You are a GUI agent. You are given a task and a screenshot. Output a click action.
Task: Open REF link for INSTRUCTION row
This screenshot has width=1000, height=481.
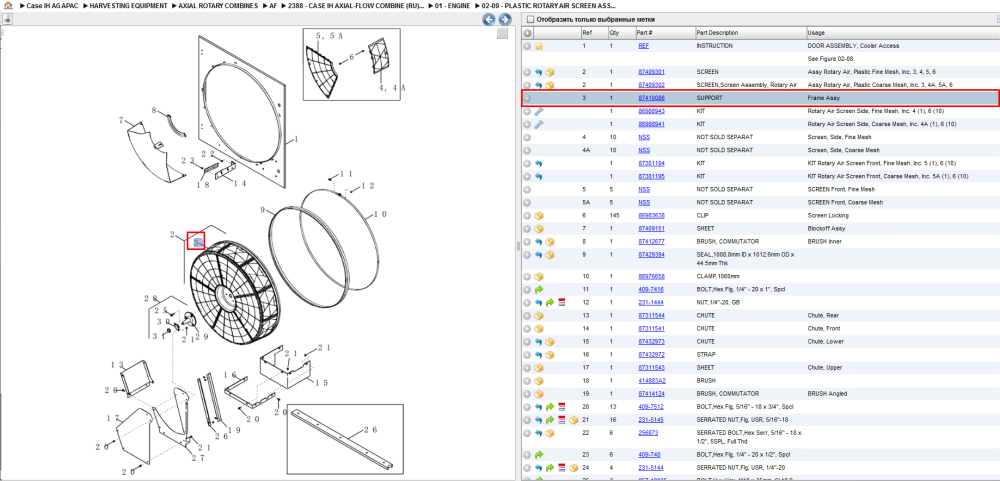coord(644,46)
